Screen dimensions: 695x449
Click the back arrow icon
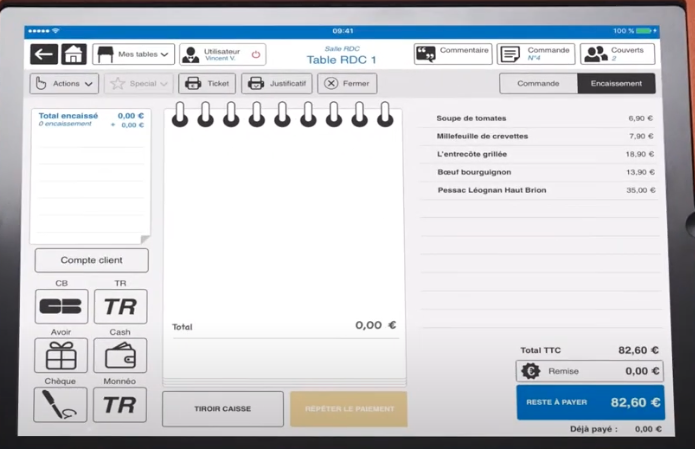click(x=43, y=54)
